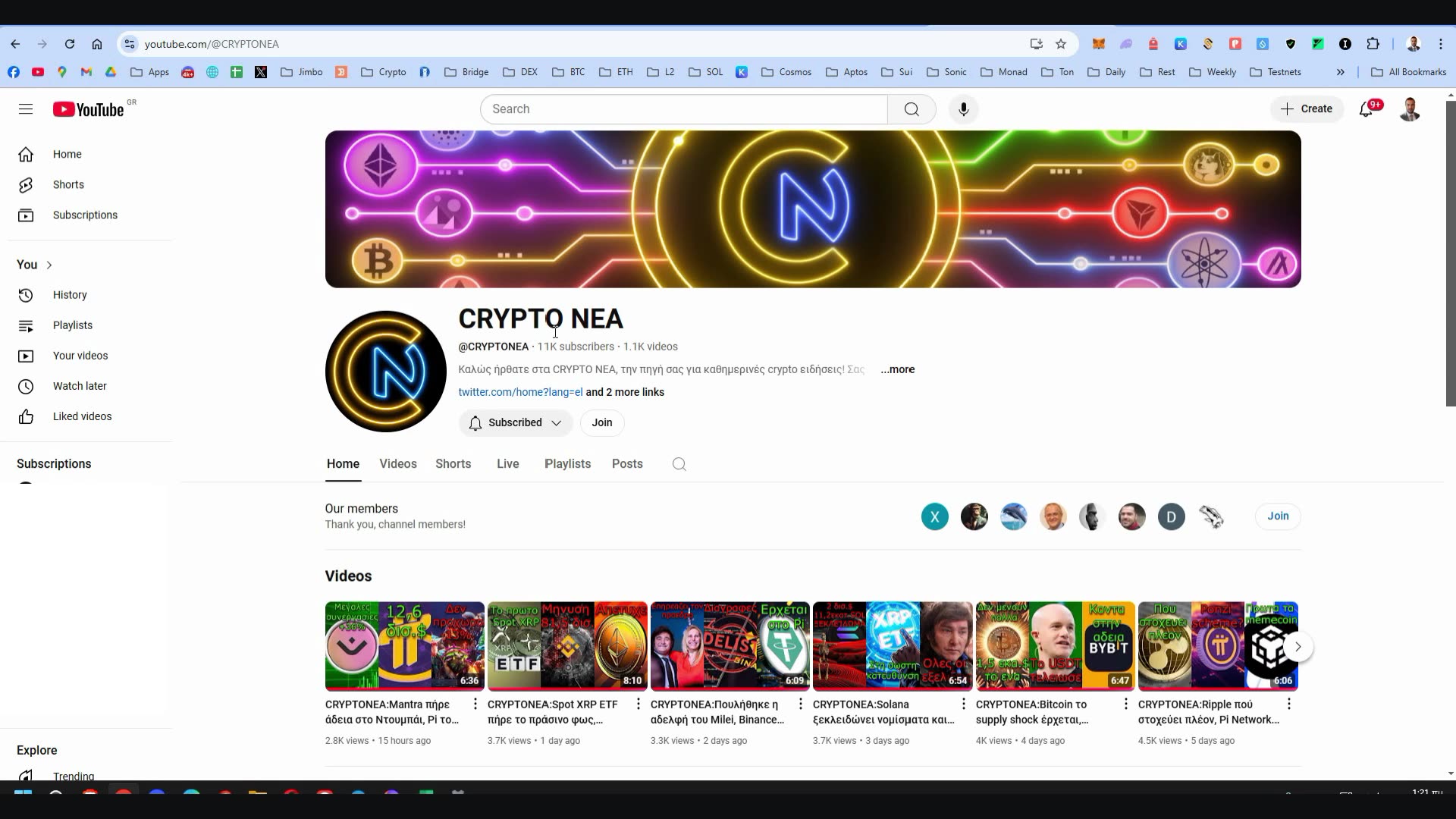1456x819 pixels.
Task: Open Shorts from the sidebar
Action: (67, 184)
